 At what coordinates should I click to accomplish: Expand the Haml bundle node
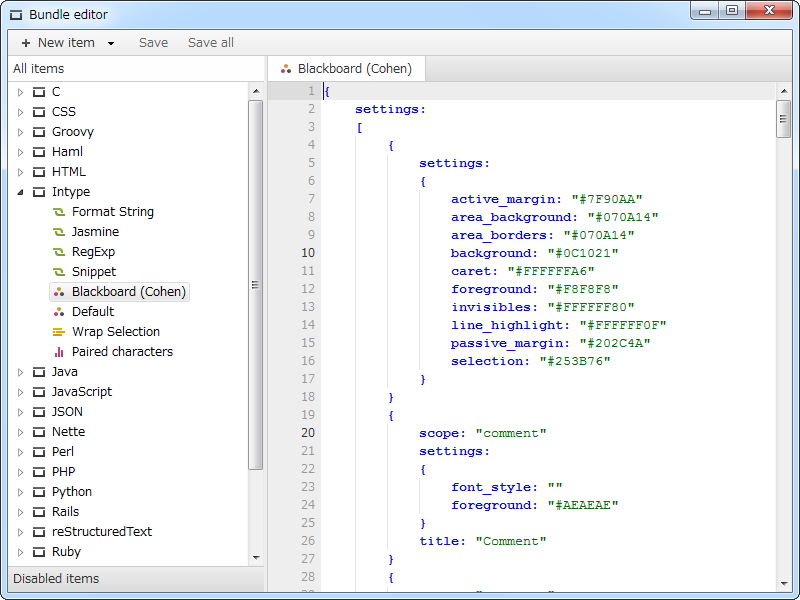20,152
